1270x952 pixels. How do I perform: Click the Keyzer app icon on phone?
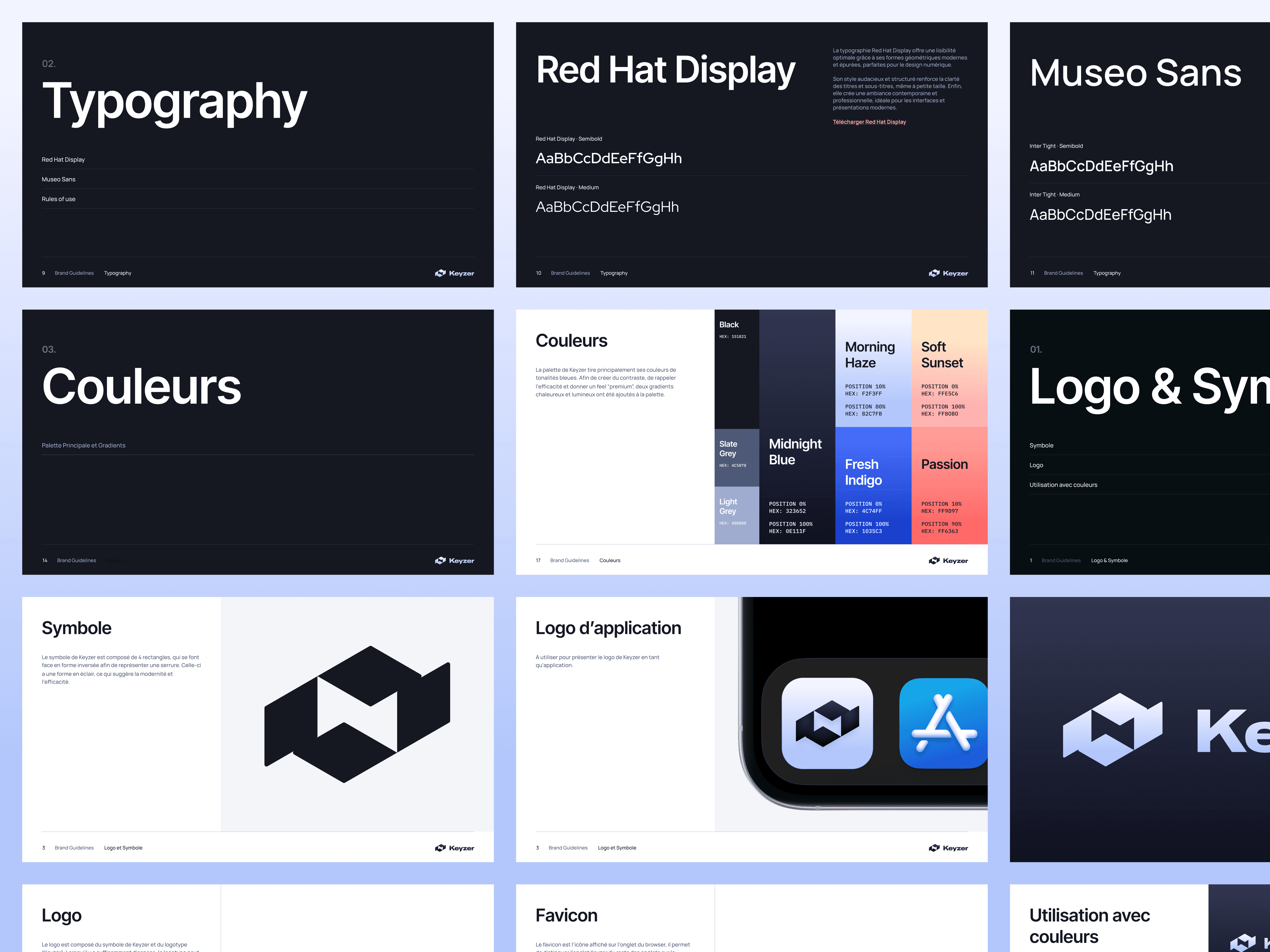[x=827, y=723]
